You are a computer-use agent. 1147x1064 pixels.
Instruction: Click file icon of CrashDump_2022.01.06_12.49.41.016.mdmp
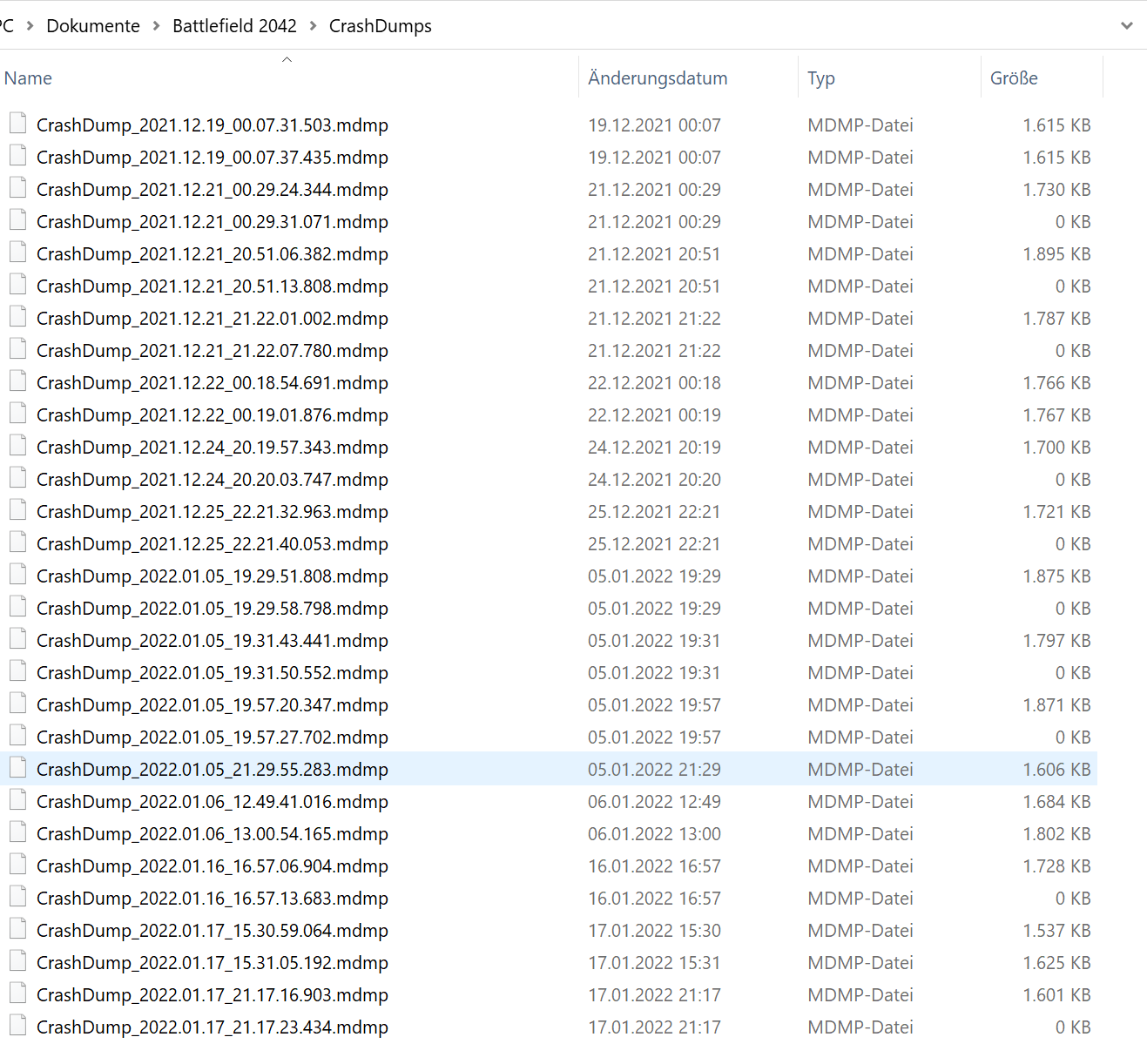pyautogui.click(x=17, y=801)
